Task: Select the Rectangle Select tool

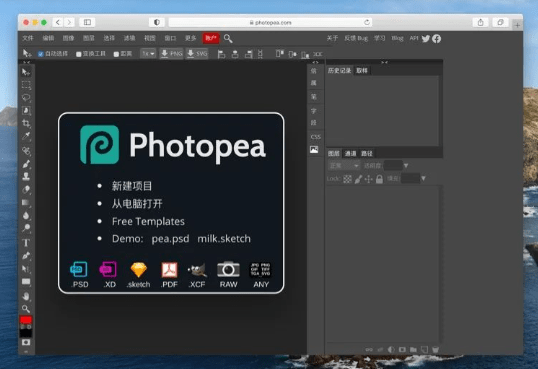Action: tap(26, 85)
